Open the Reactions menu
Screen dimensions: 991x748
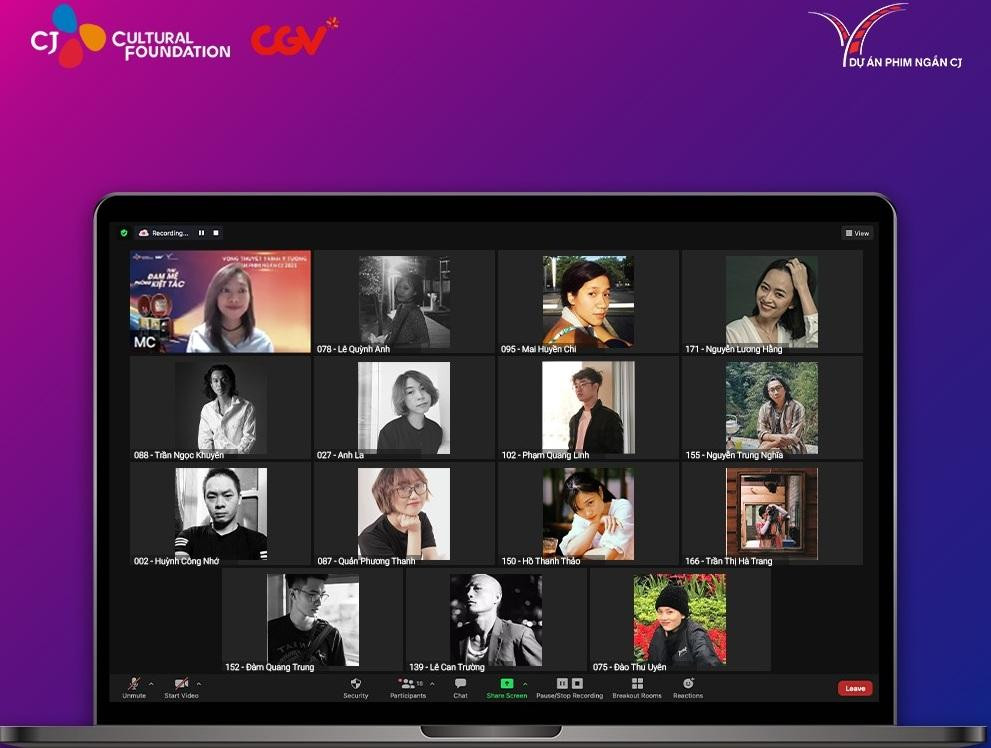(x=688, y=684)
